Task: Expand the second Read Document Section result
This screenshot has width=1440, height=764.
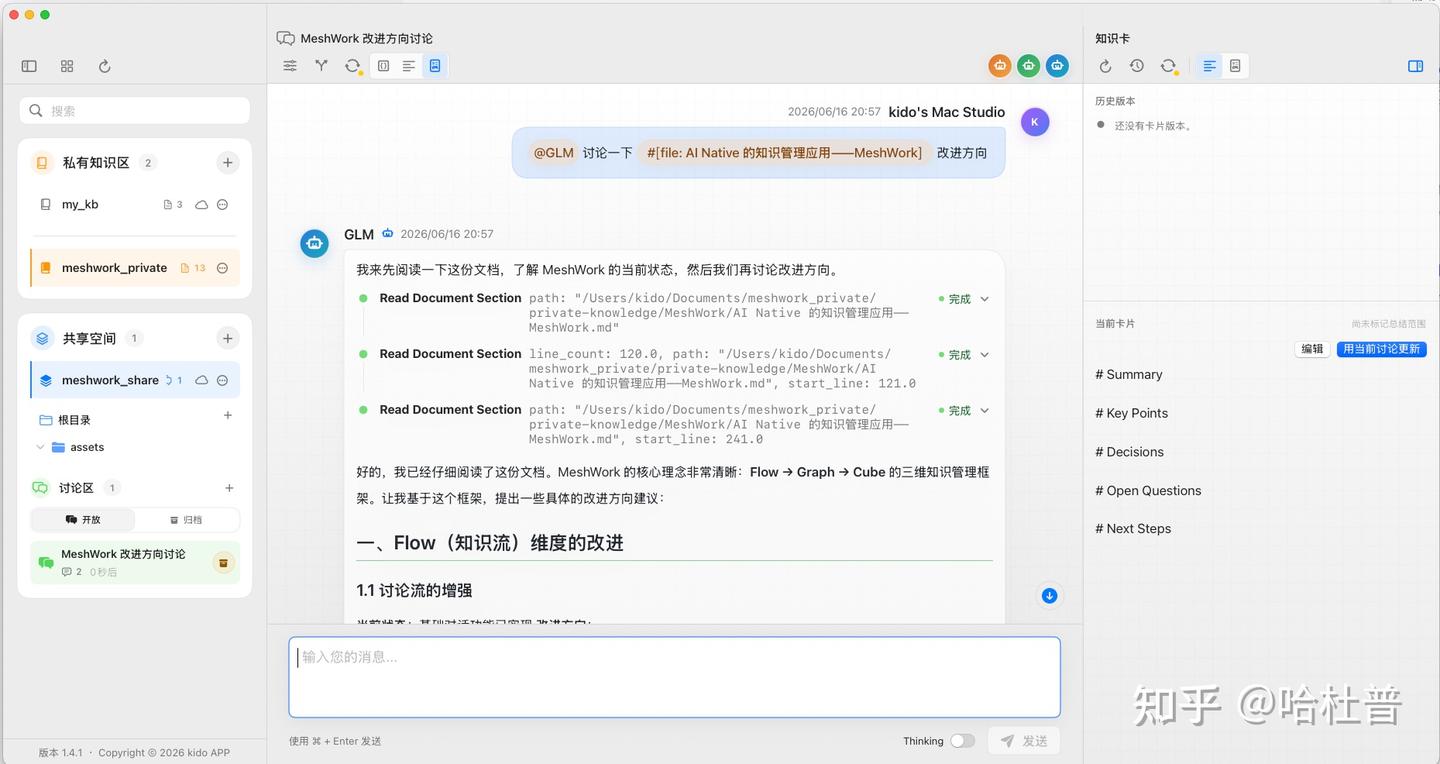Action: [984, 355]
